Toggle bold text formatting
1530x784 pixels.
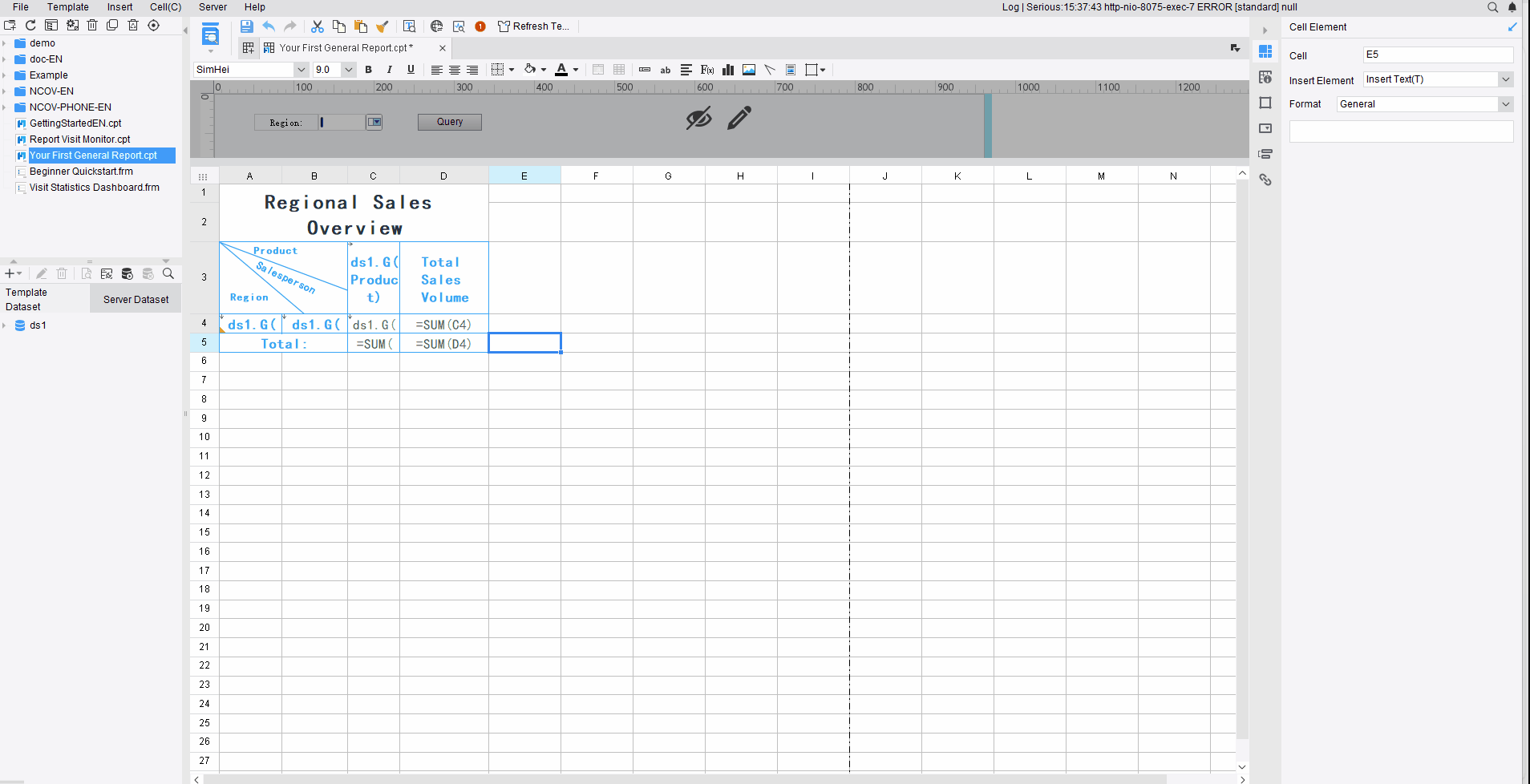(369, 70)
